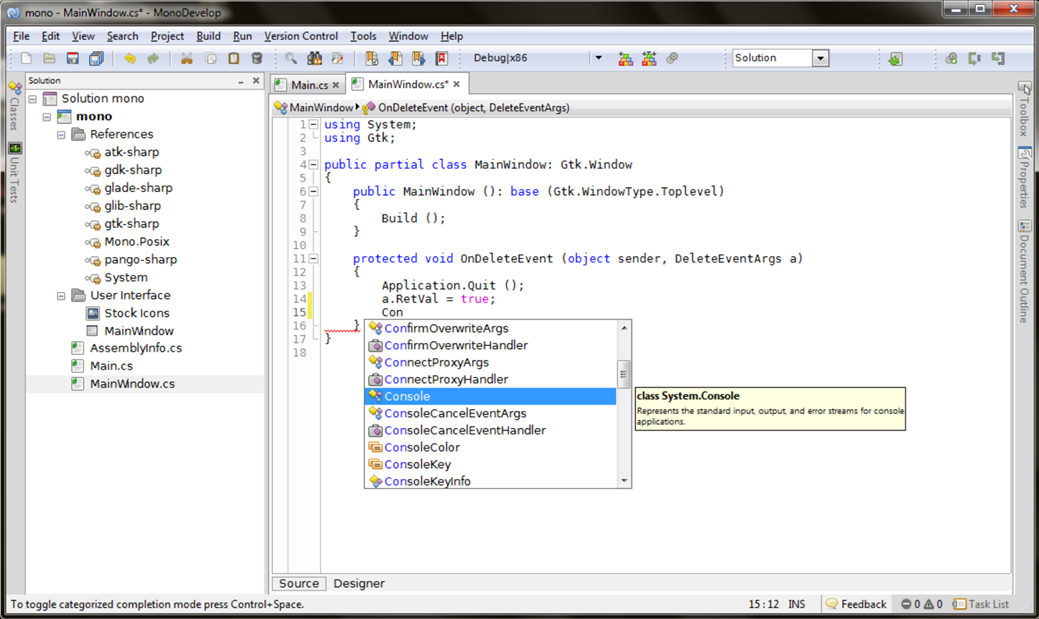Screen dimensions: 1039x619
Task: Open the Build menu
Action: [x=208, y=36]
